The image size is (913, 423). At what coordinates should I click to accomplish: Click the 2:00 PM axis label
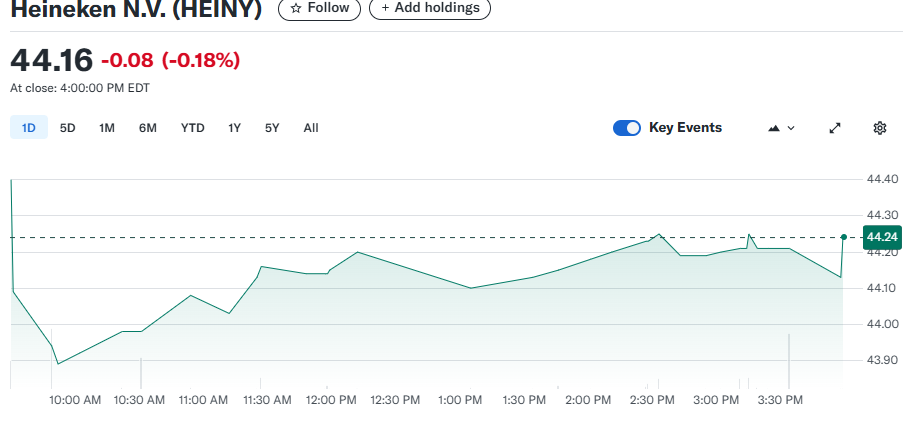pyautogui.click(x=588, y=400)
